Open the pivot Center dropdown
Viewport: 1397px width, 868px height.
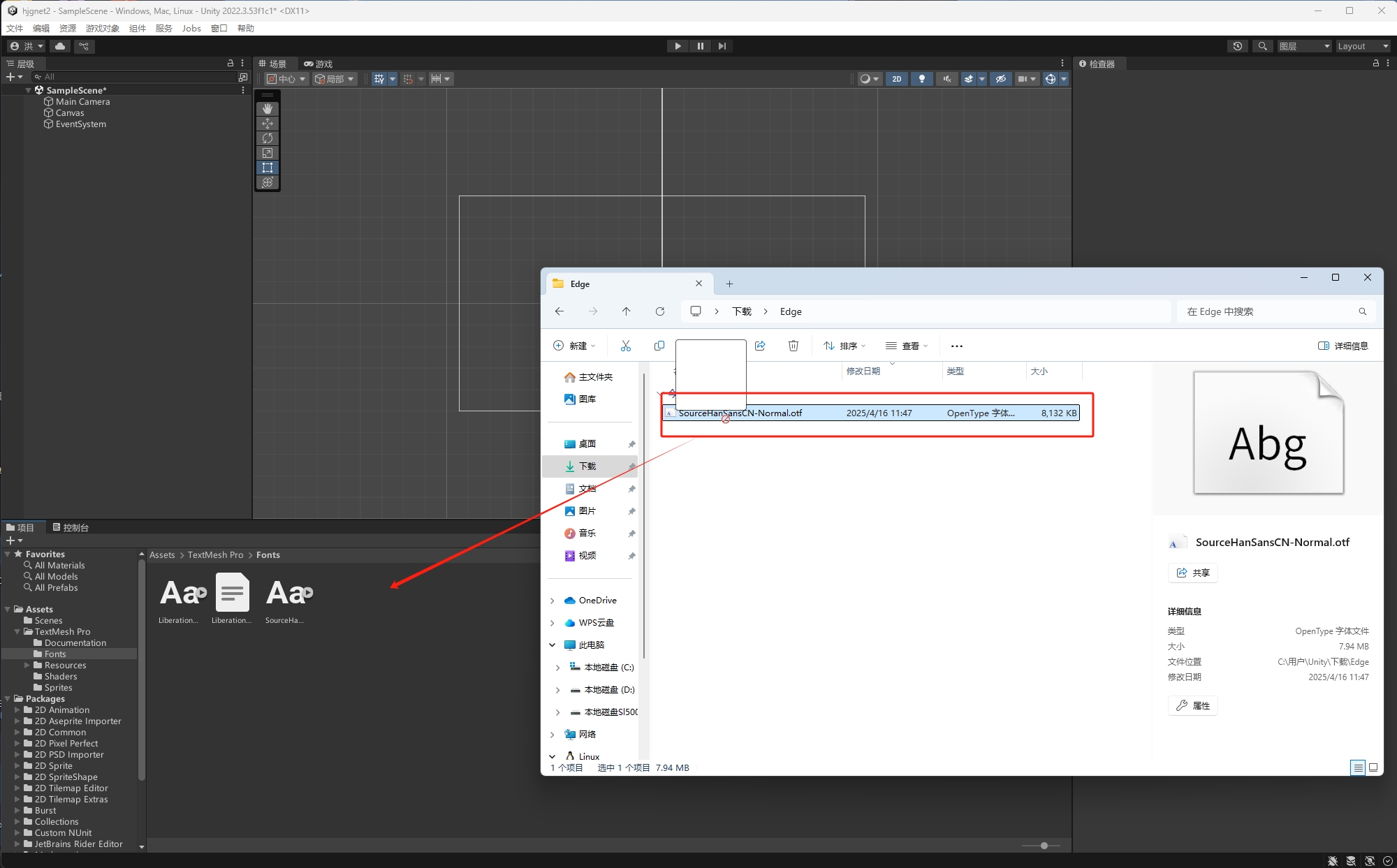pyautogui.click(x=286, y=79)
